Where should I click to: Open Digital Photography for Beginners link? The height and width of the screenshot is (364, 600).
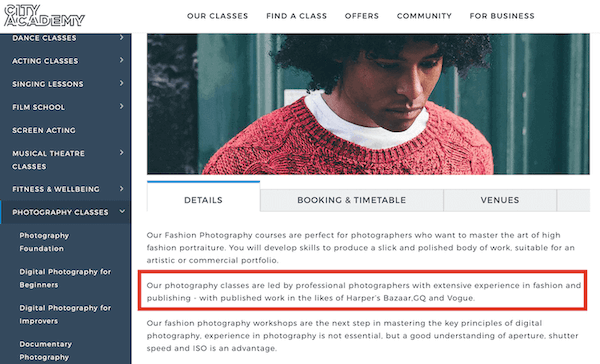65,278
